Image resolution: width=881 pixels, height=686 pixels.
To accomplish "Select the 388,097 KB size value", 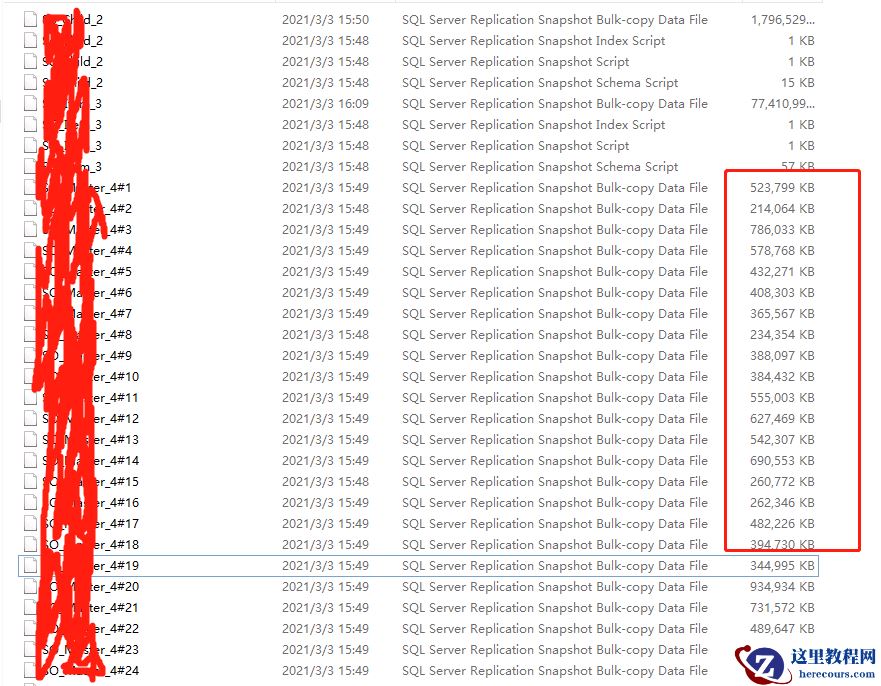I will [782, 356].
